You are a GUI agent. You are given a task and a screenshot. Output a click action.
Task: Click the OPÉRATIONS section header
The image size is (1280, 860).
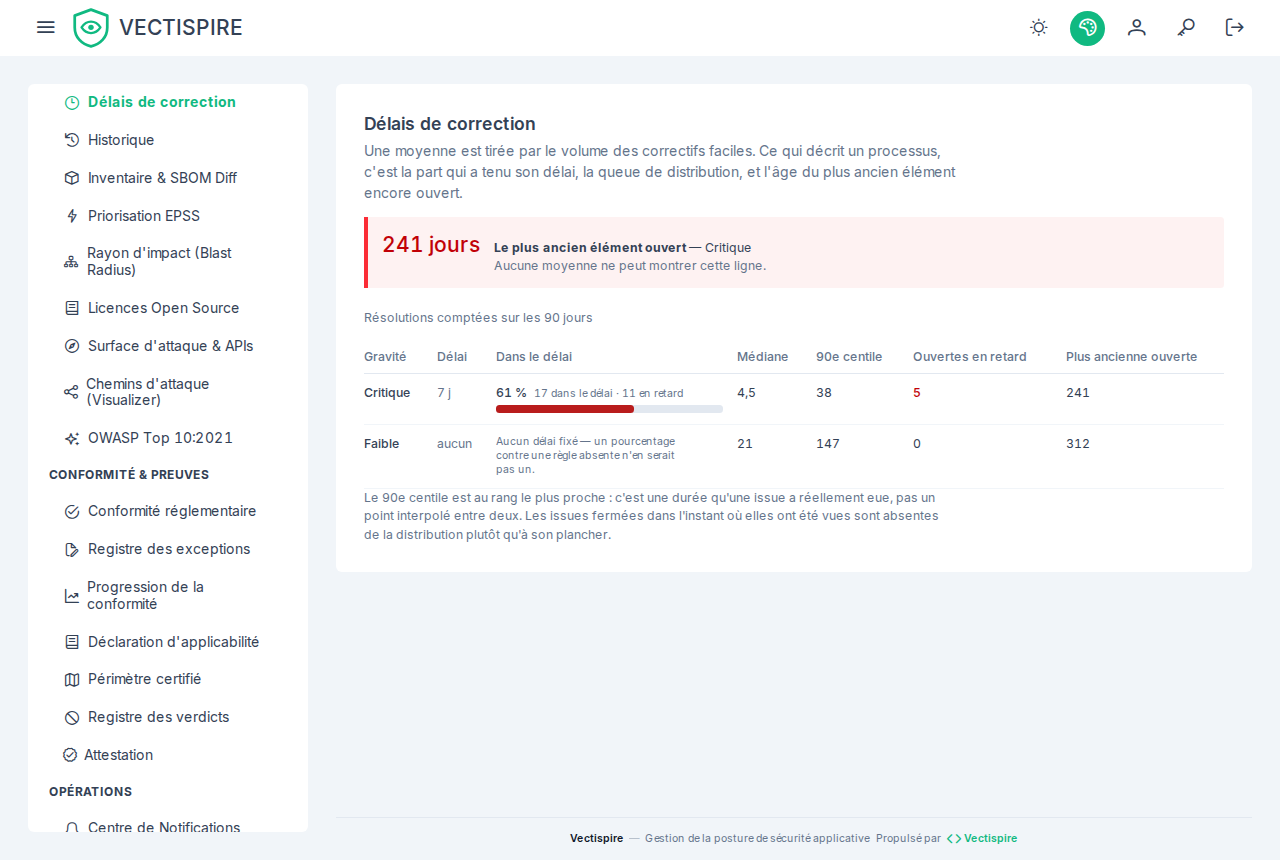(90, 791)
